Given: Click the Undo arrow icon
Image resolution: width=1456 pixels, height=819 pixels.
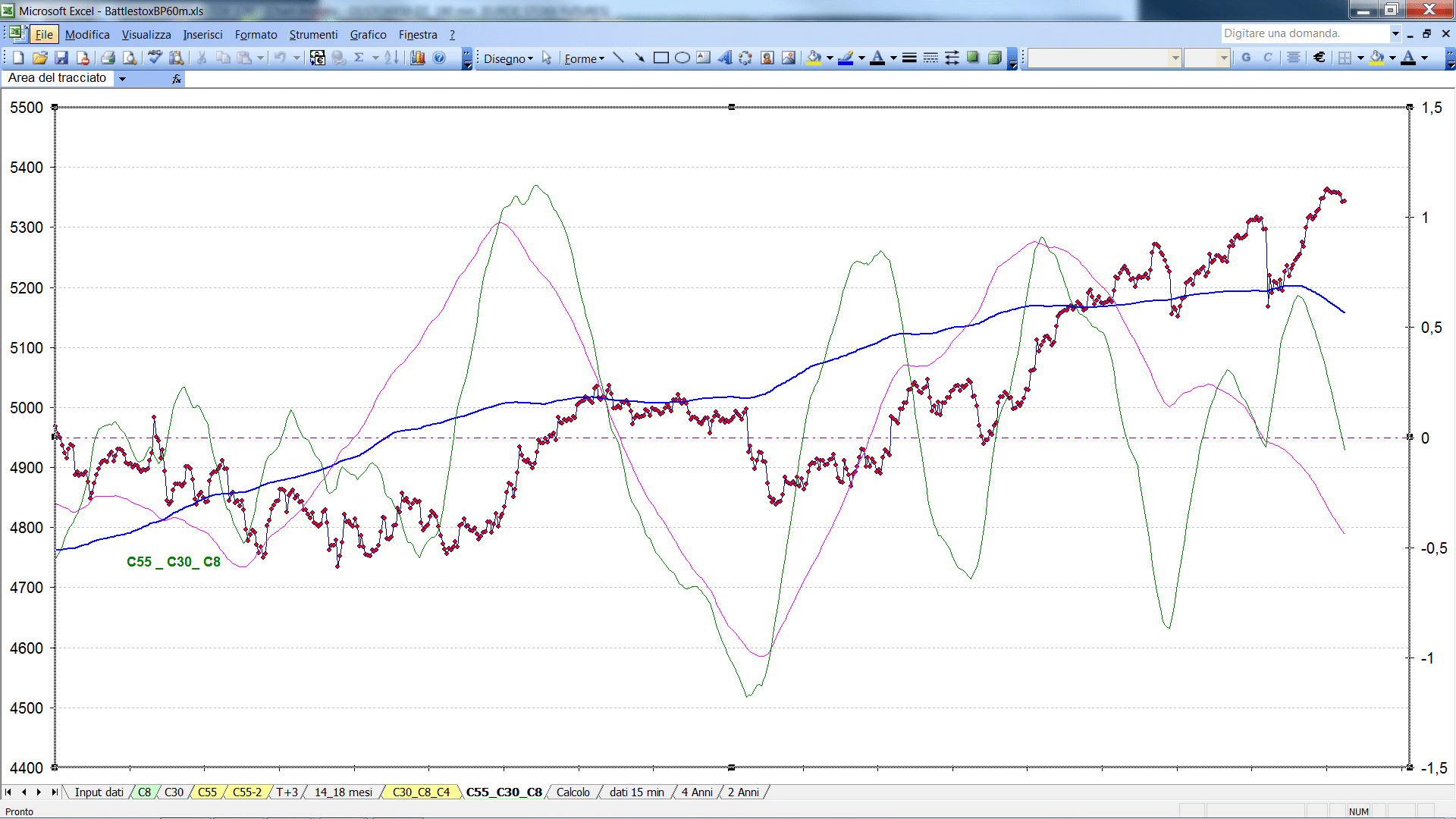Looking at the screenshot, I should [280, 58].
